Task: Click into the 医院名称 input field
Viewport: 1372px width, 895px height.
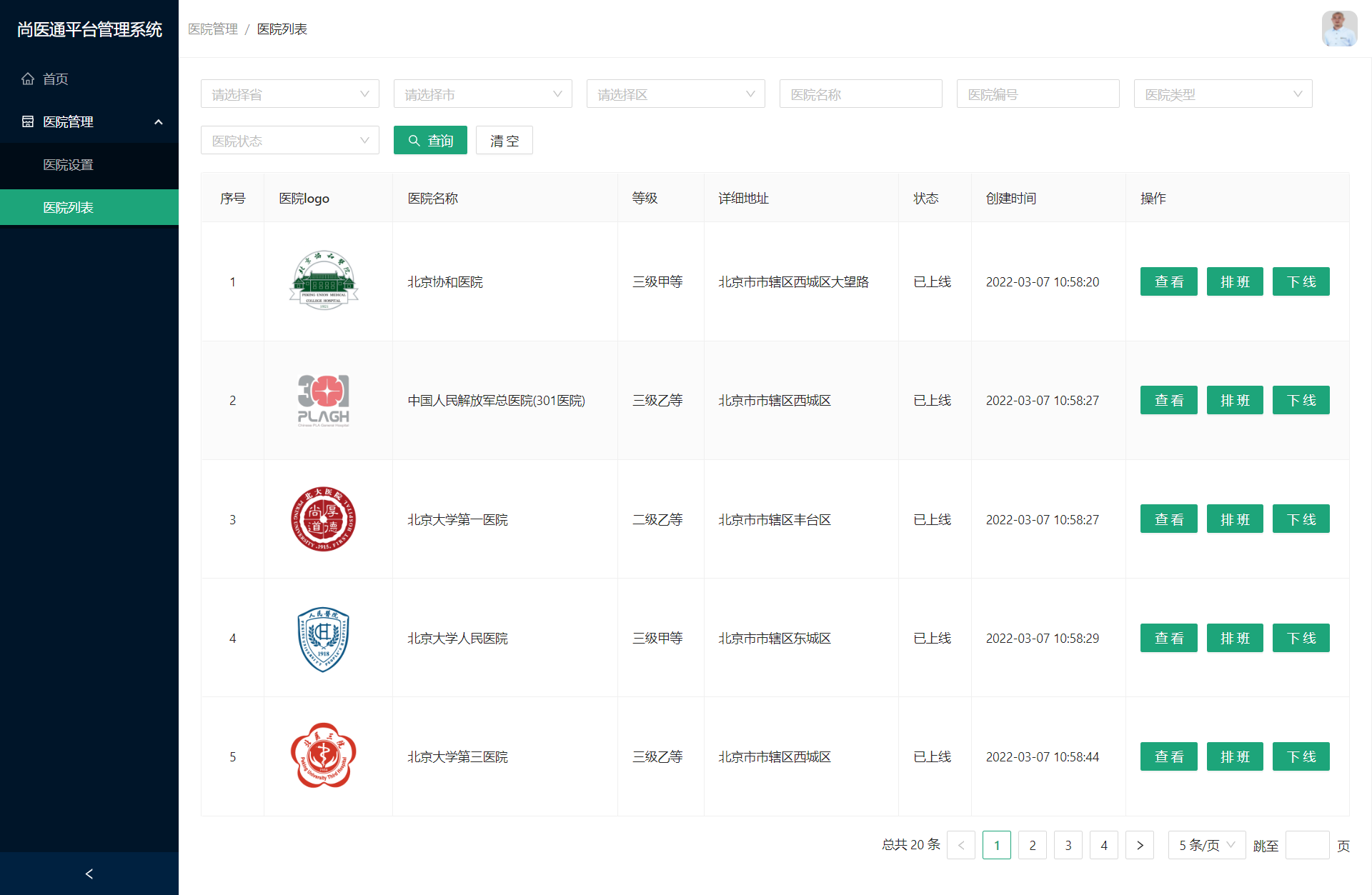Action: pos(861,94)
